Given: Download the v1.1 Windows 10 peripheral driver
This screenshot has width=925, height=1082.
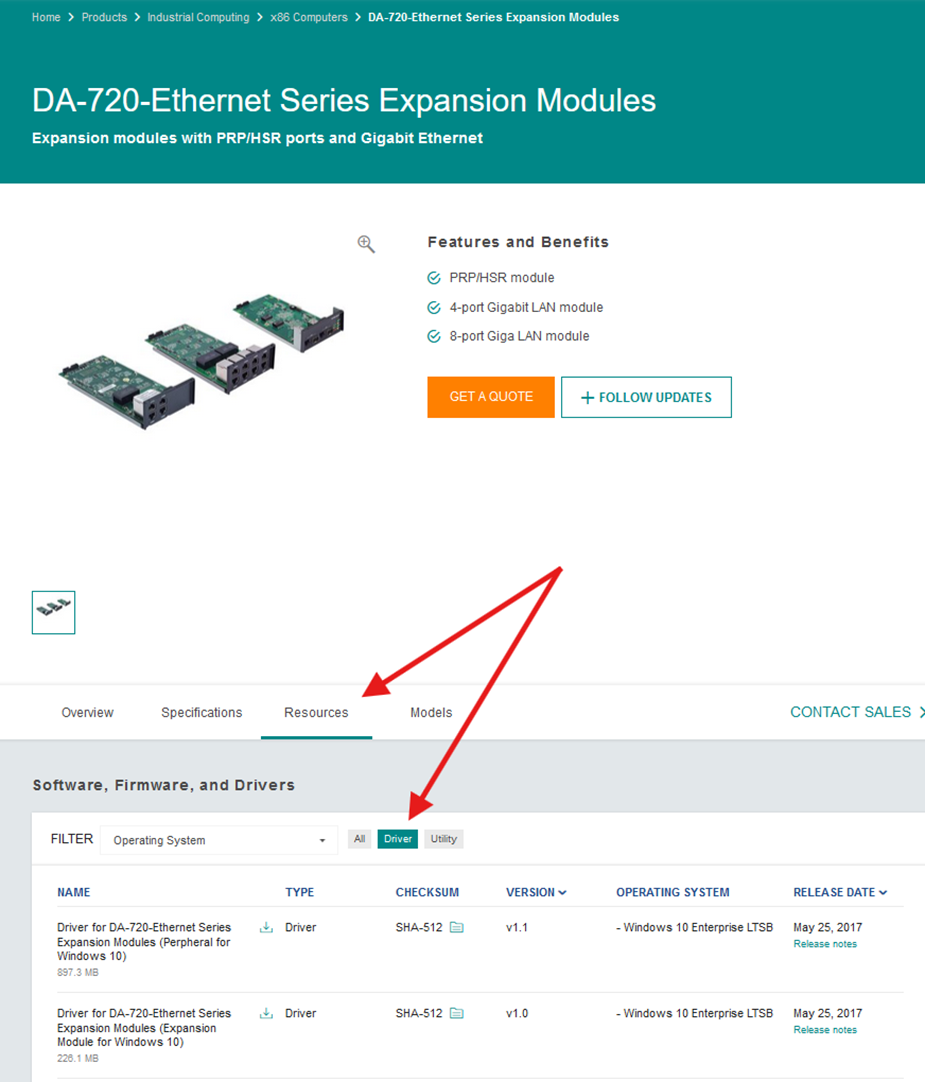Looking at the screenshot, I should click(x=266, y=928).
